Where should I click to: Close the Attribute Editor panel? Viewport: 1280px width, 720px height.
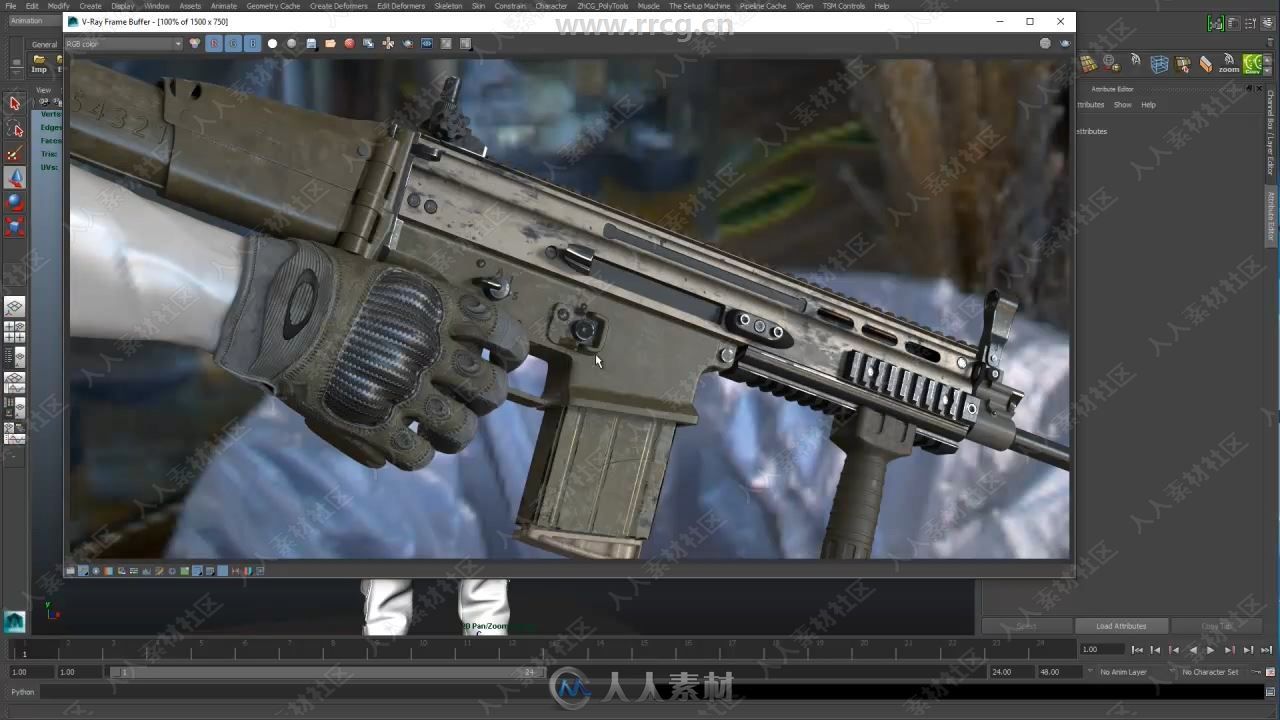[x=1260, y=89]
